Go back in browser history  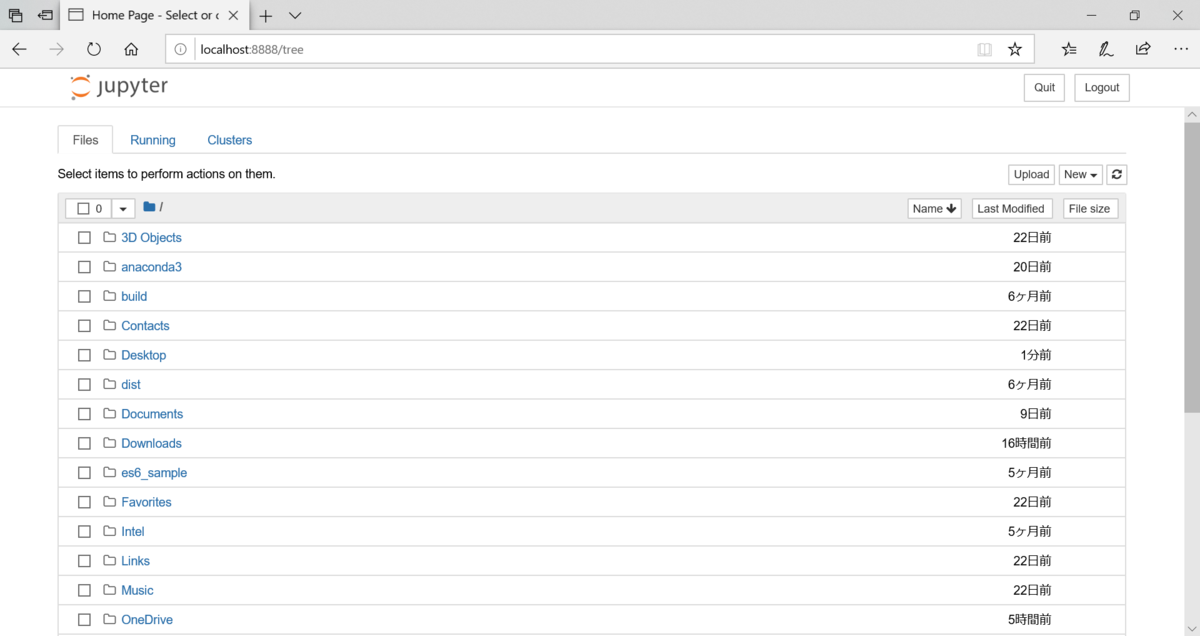(20, 49)
